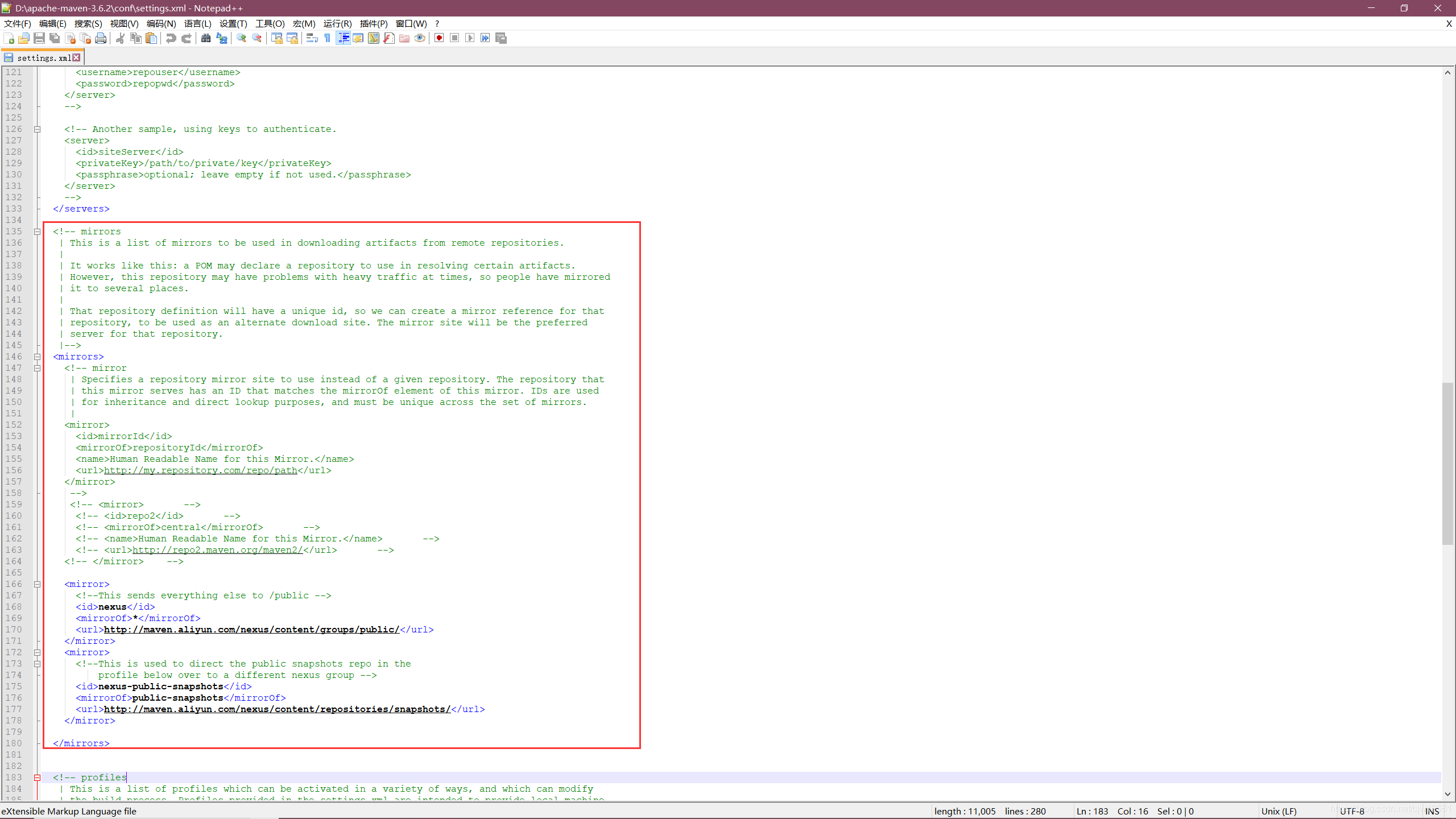Image resolution: width=1456 pixels, height=819 pixels.
Task: Open Folder as Workspace icon
Action: click(404, 38)
